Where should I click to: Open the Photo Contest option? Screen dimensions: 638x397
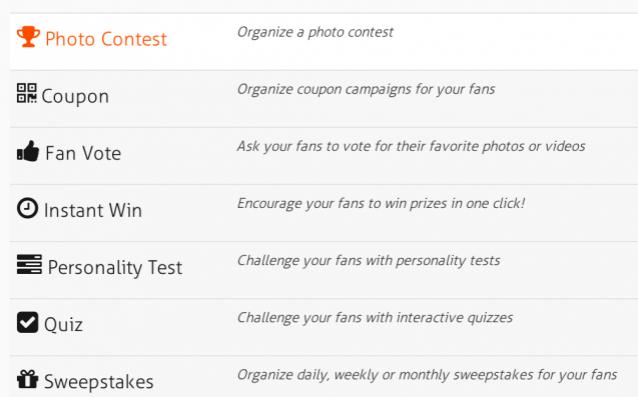[x=106, y=39]
